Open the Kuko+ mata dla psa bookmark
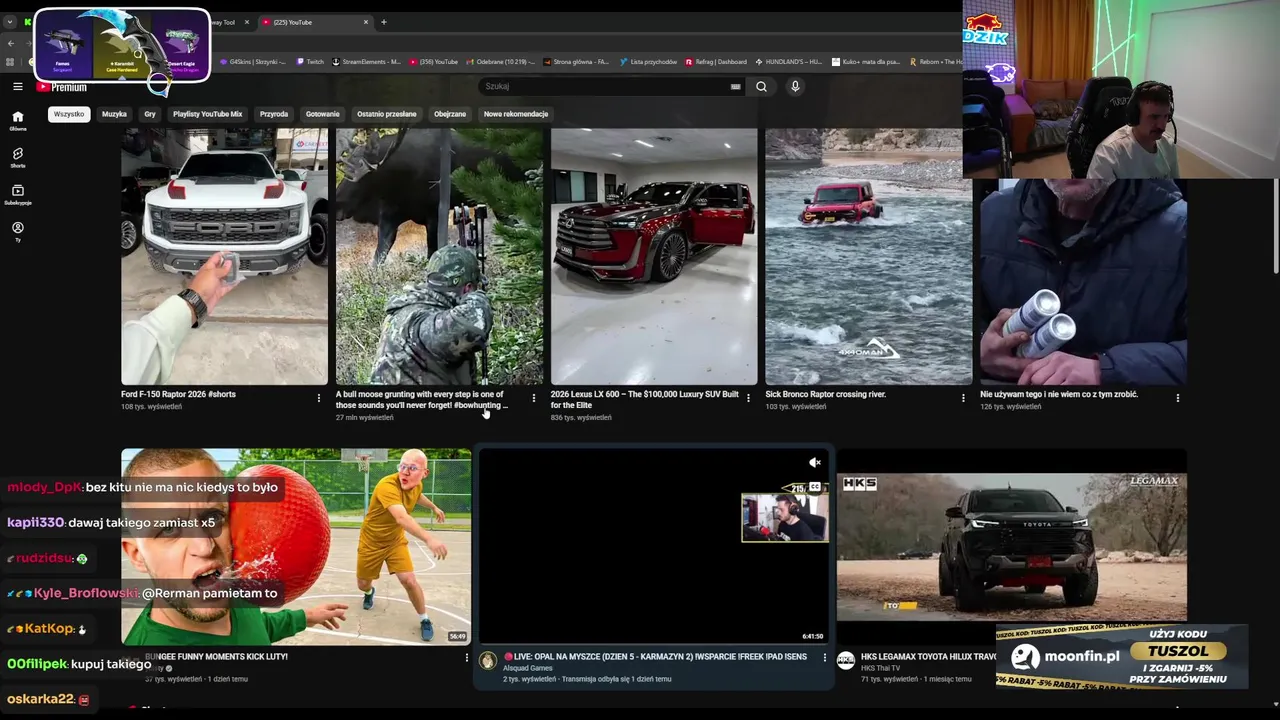This screenshot has width=1280, height=720. pyautogui.click(x=866, y=62)
